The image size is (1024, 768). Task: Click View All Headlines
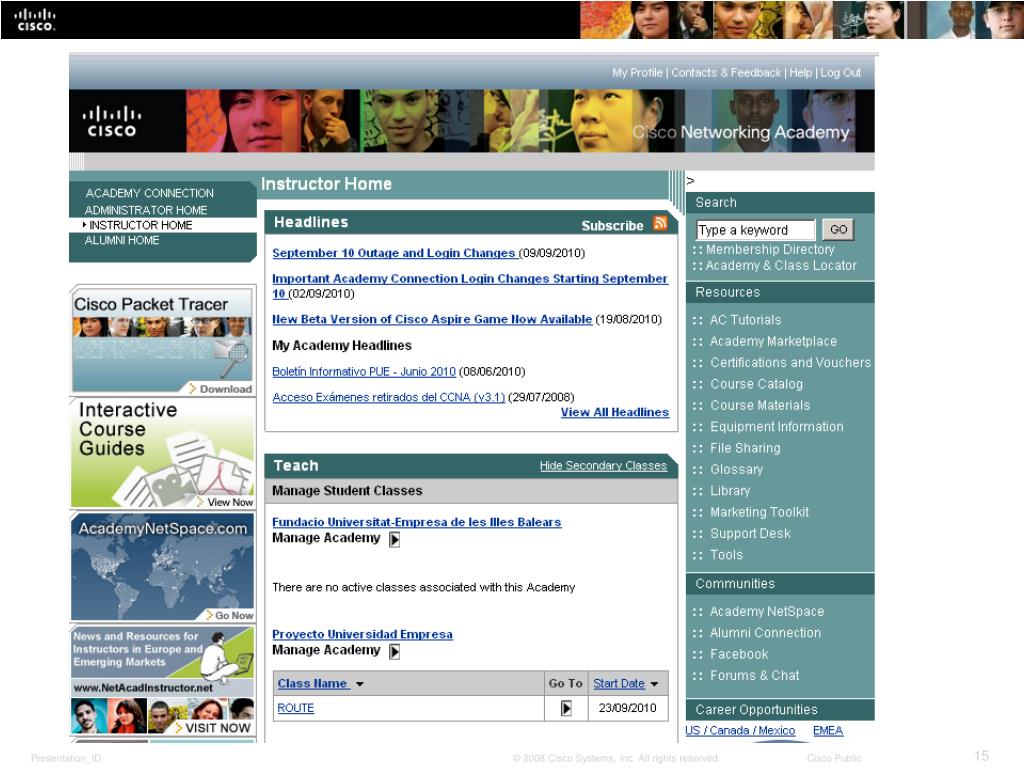pyautogui.click(x=615, y=413)
